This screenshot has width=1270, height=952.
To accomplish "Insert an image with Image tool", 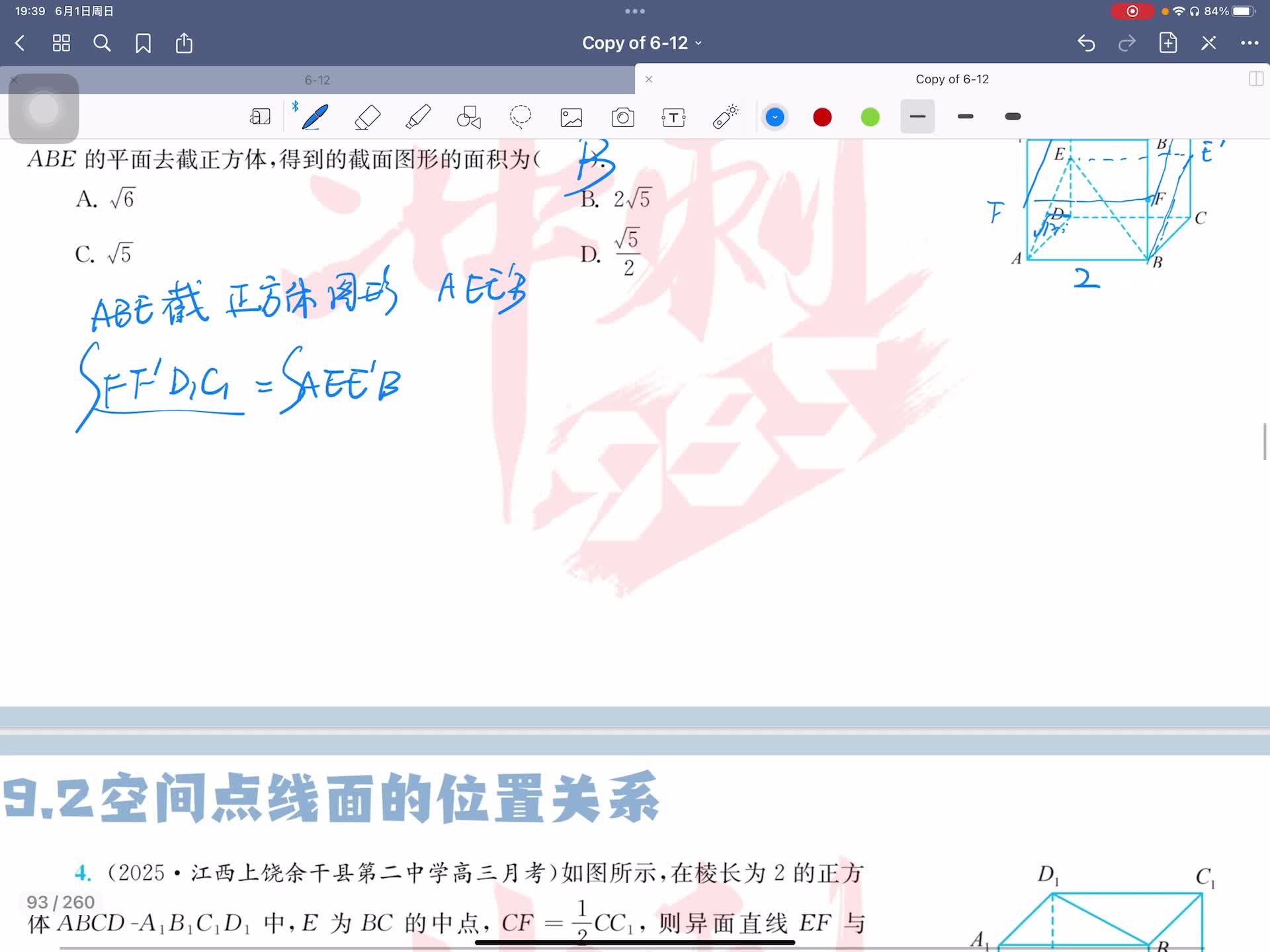I will [x=571, y=118].
